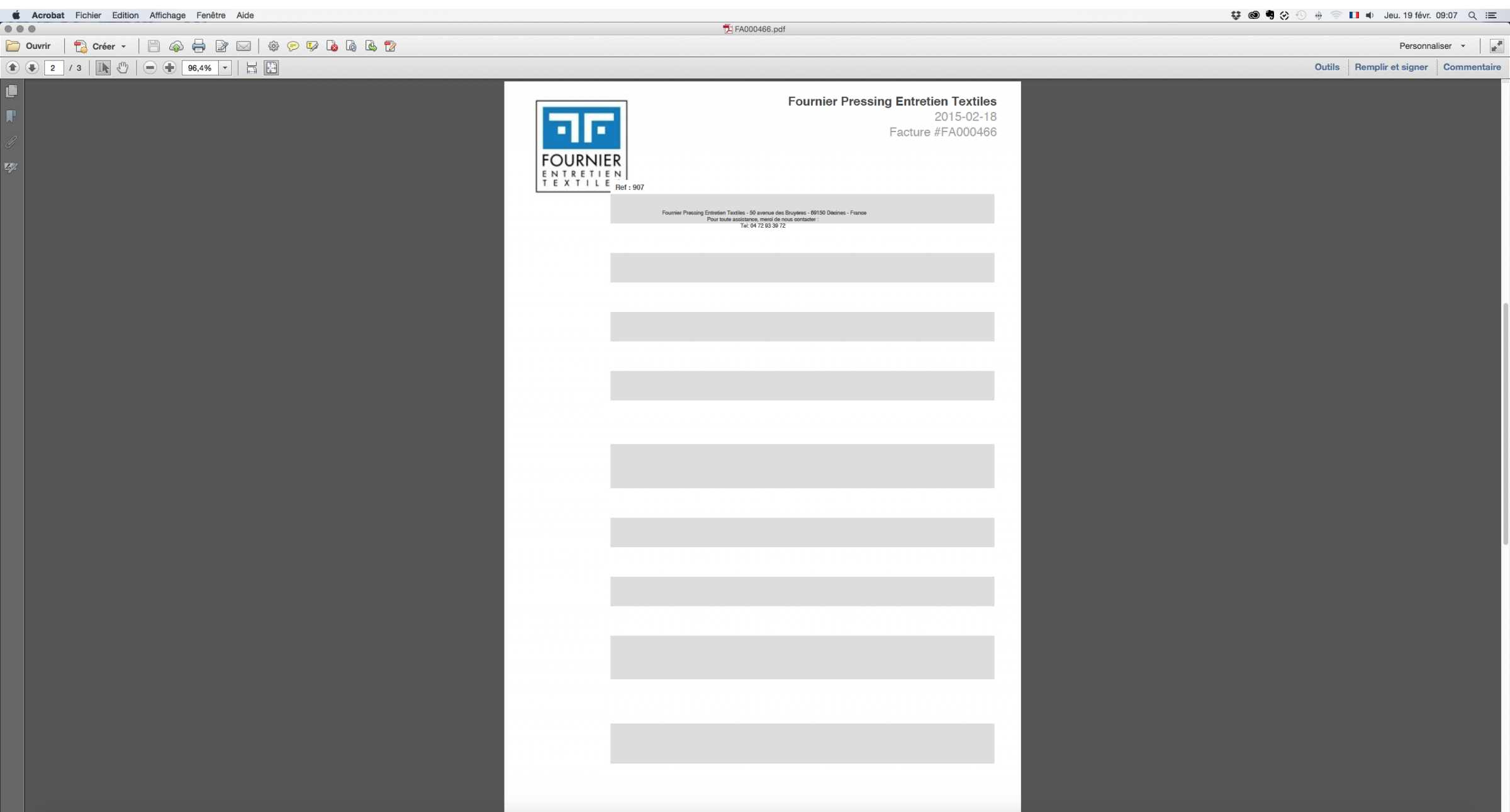Click the page number input field
Viewport: 1510px width, 812px height.
pyautogui.click(x=53, y=67)
